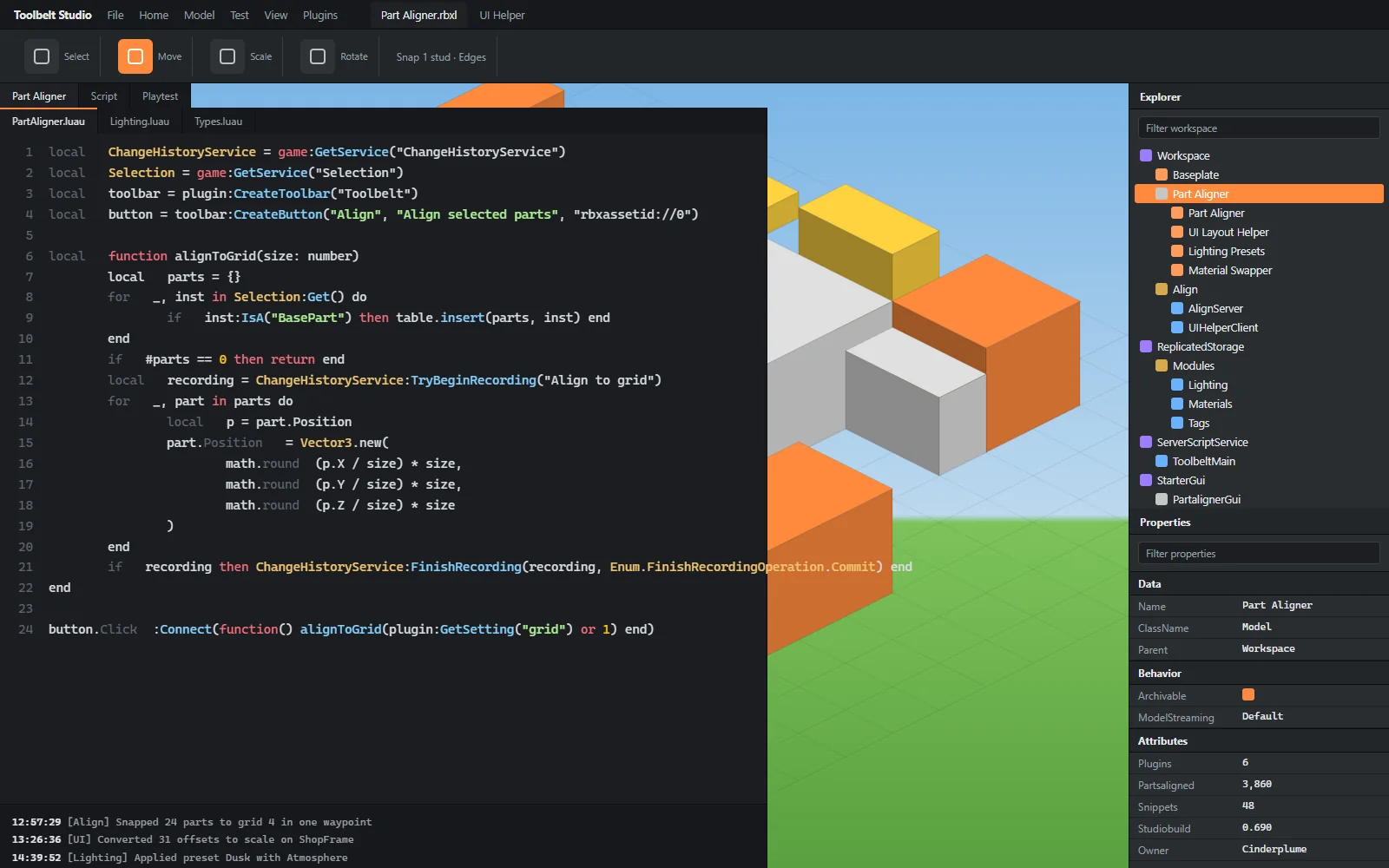Click the Material Swapper item icon
1389x868 pixels.
(1177, 270)
